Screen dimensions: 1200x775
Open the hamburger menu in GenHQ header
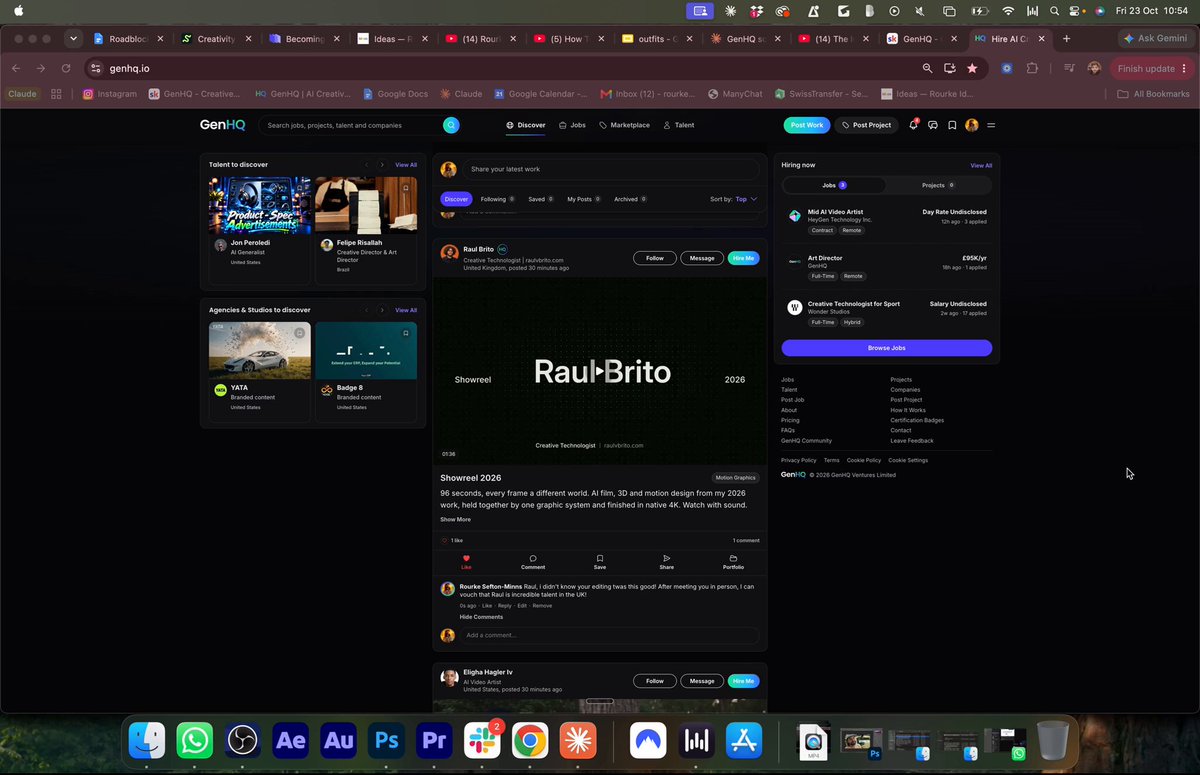(991, 125)
